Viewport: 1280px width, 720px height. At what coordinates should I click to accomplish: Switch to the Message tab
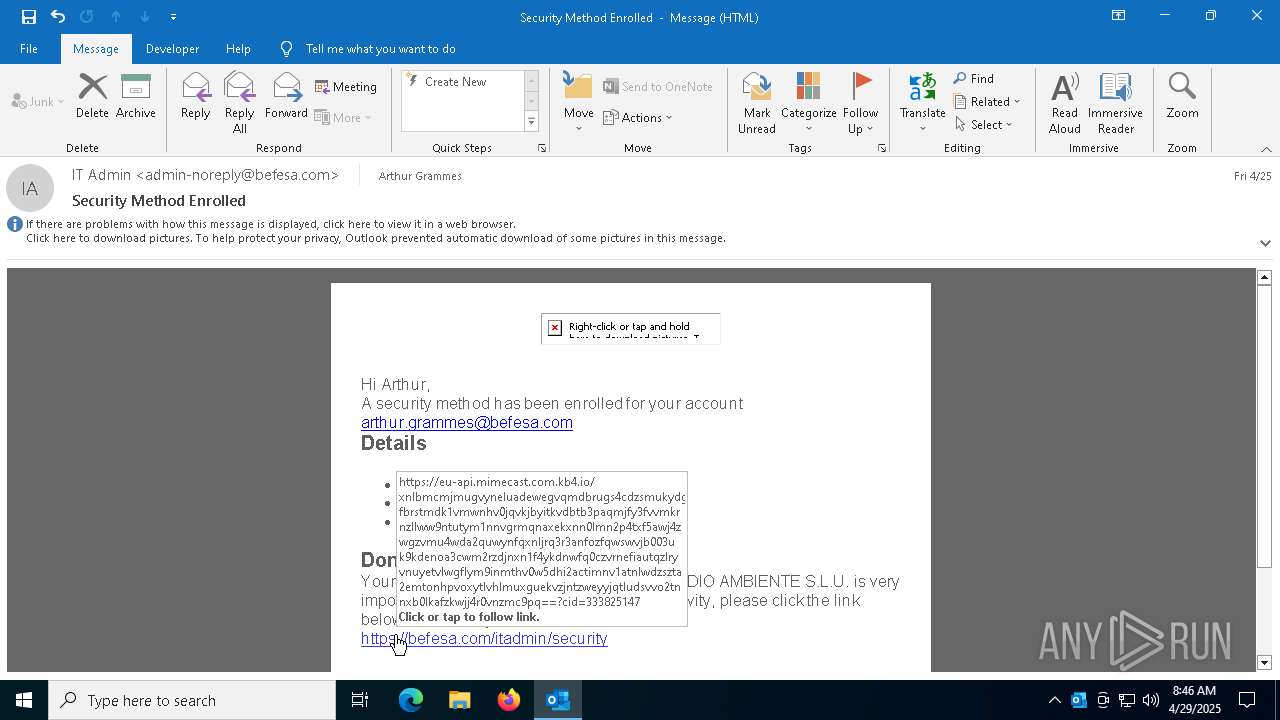click(x=96, y=48)
